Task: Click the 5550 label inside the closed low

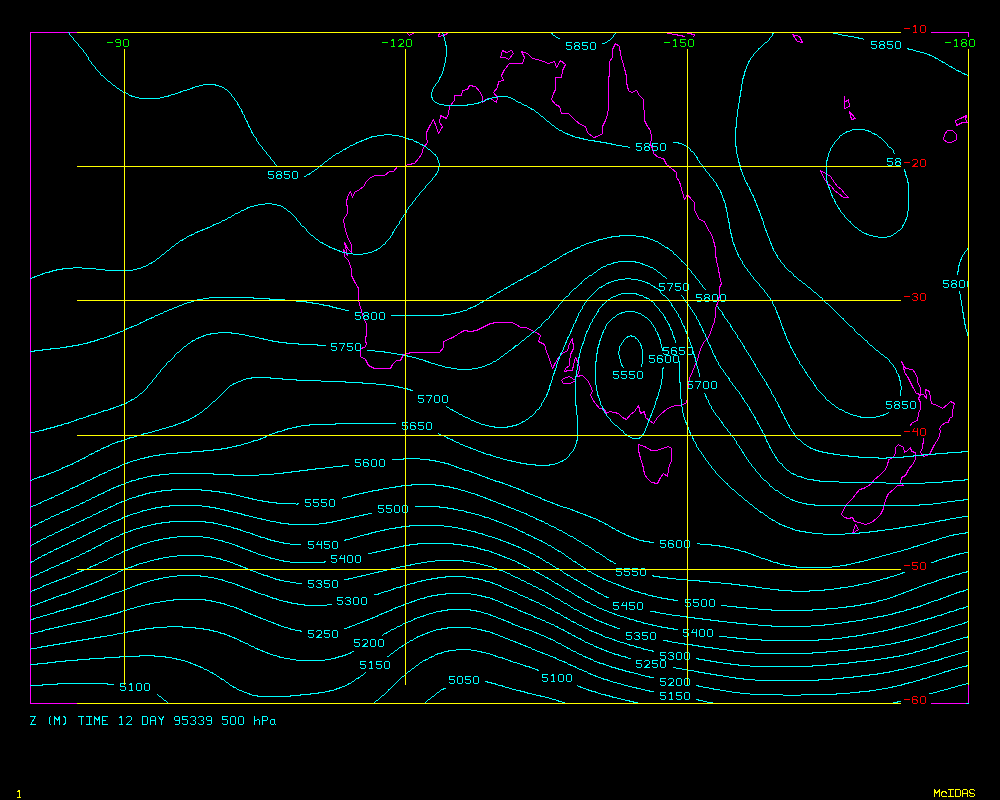Action: 628,375
